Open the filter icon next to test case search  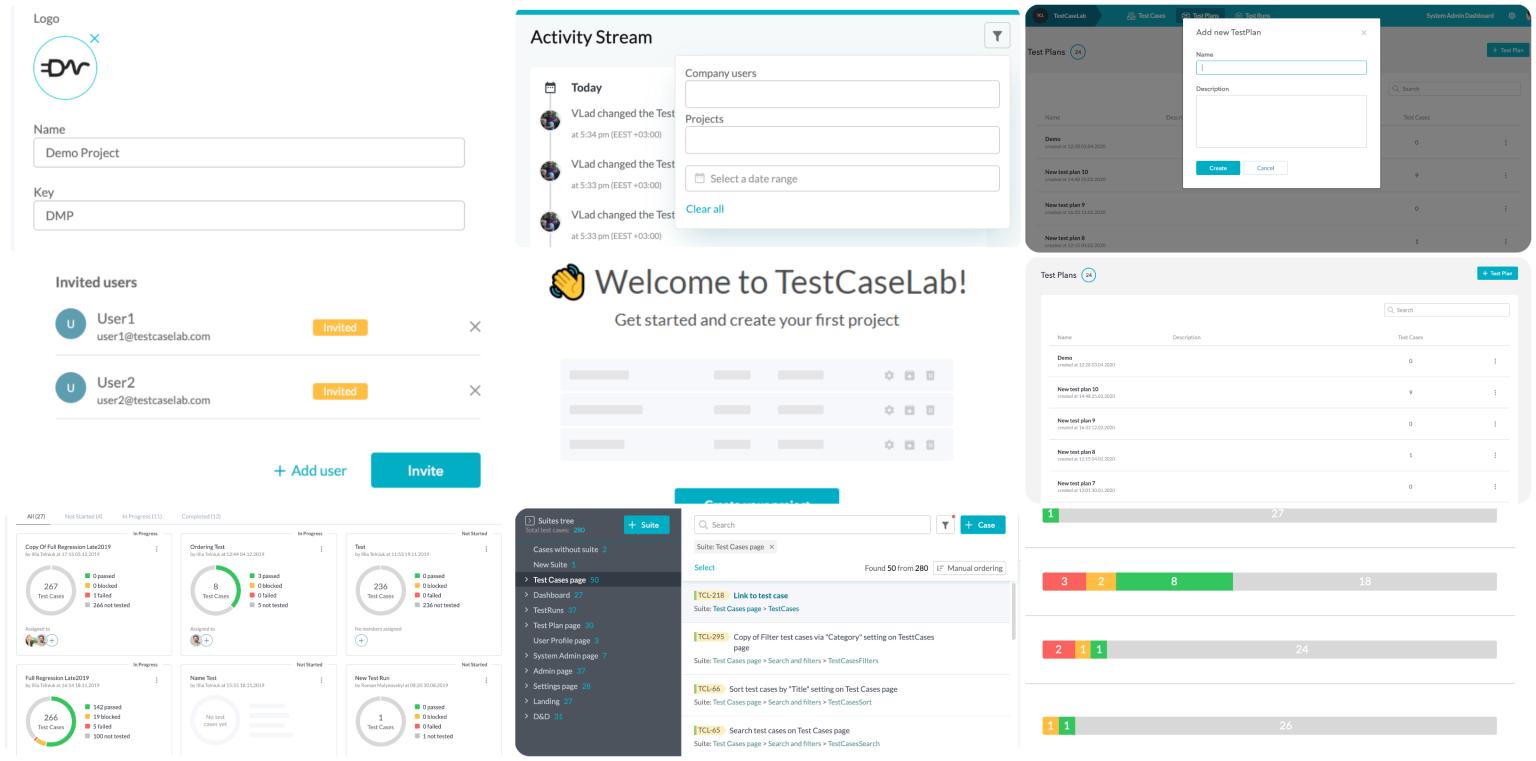point(944,524)
